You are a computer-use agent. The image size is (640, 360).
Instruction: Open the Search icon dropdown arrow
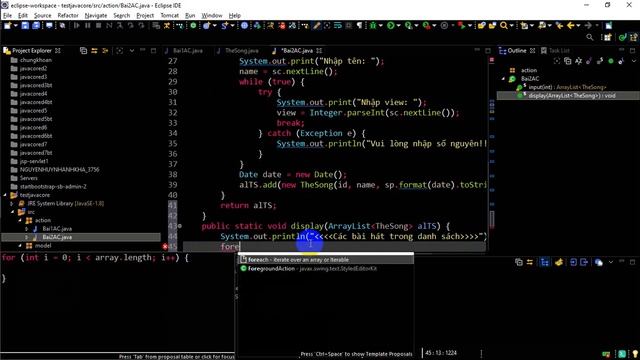tap(511, 26)
